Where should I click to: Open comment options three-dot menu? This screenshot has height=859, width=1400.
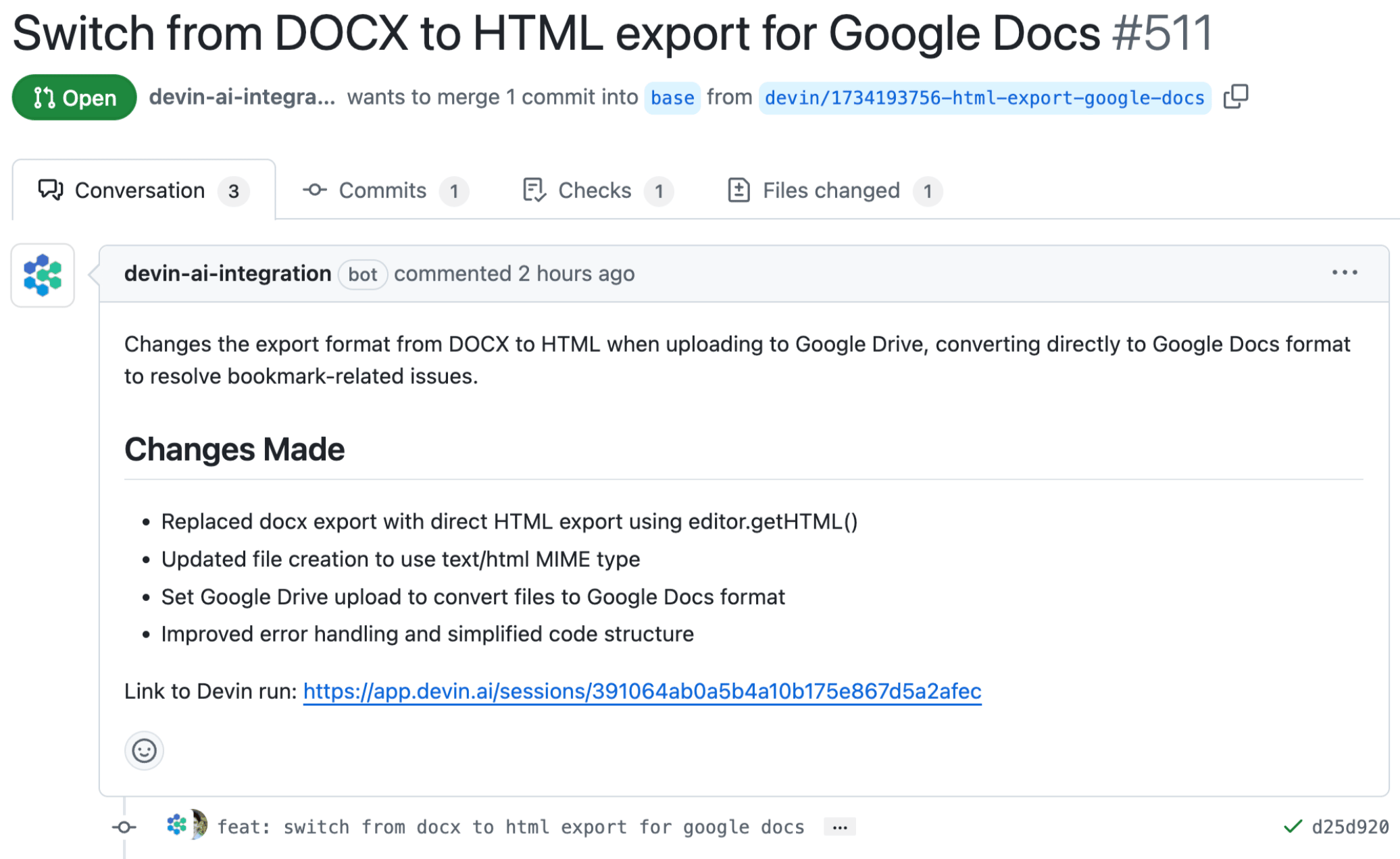click(x=1345, y=273)
